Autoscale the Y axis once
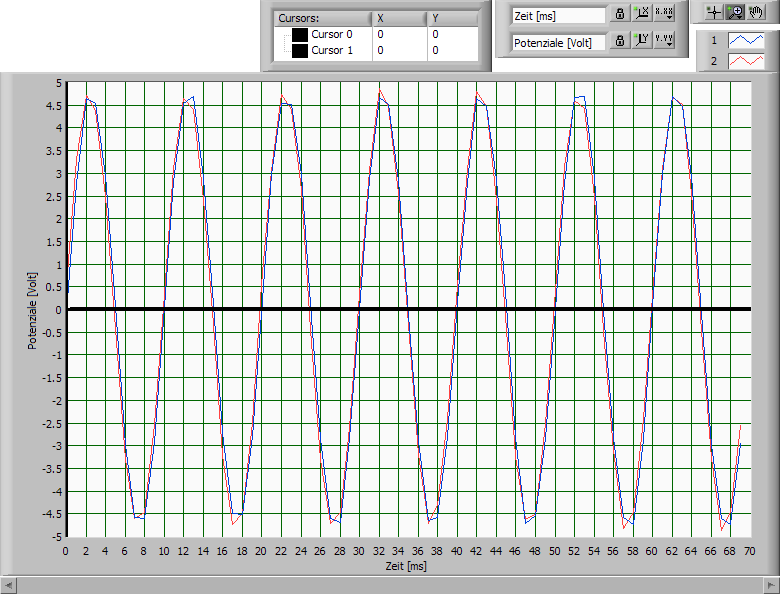 [x=642, y=40]
